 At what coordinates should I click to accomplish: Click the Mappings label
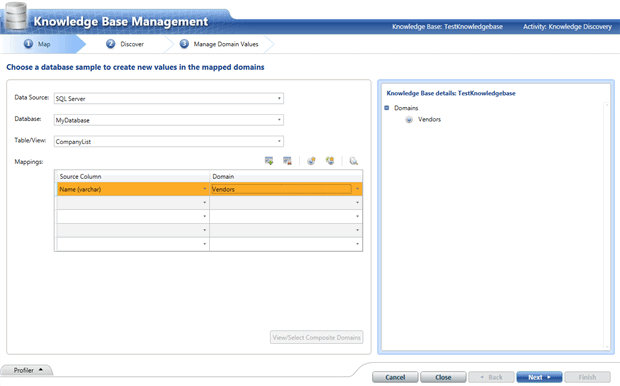click(29, 162)
